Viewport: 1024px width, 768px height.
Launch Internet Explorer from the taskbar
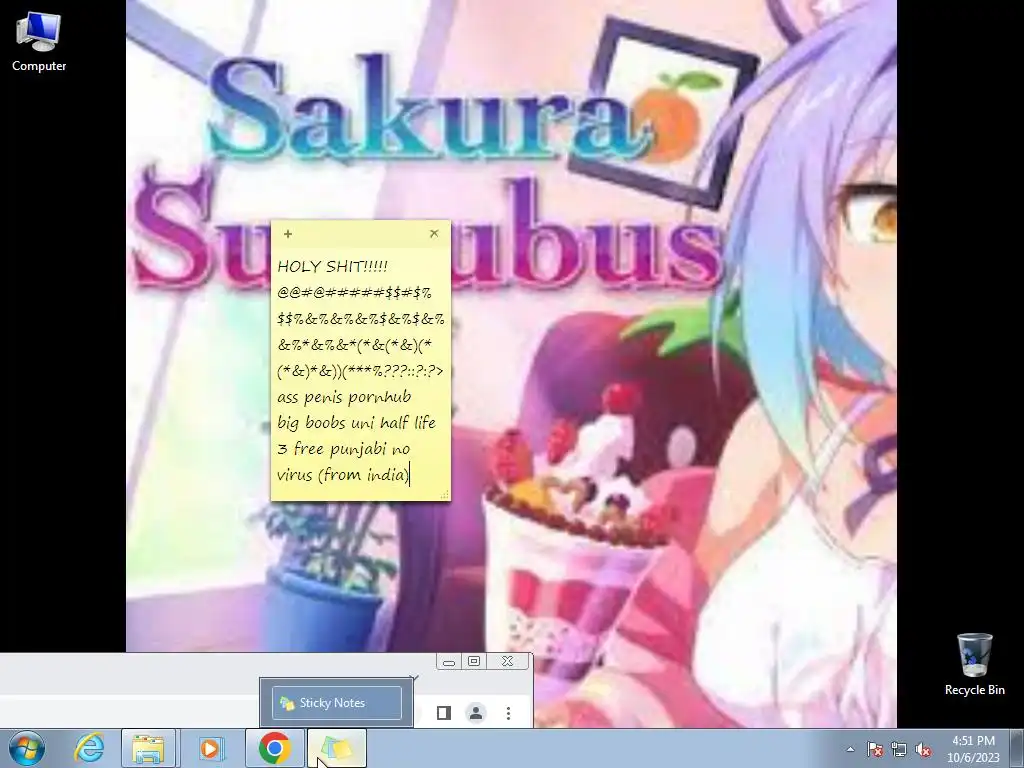point(89,748)
